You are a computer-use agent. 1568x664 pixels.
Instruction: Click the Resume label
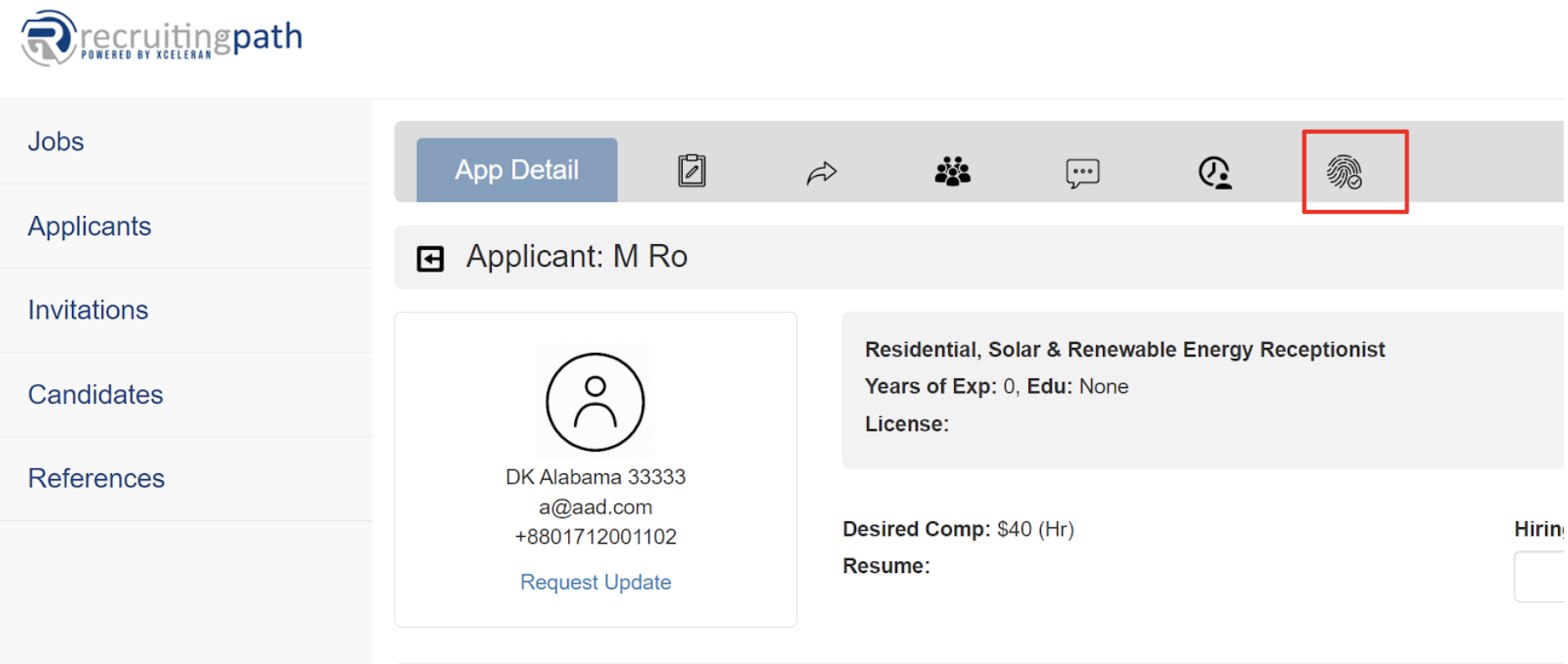[886, 566]
